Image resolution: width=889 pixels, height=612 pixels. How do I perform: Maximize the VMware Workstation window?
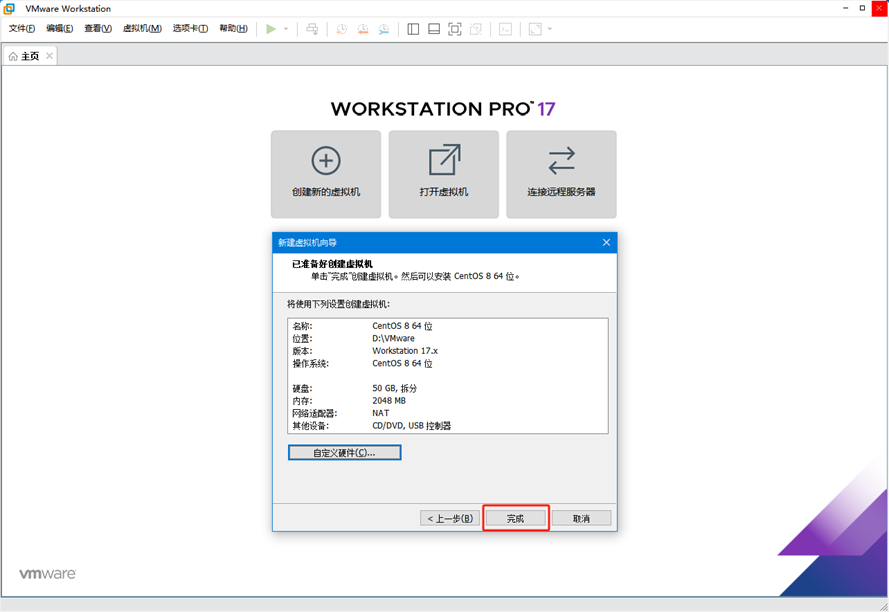point(862,8)
